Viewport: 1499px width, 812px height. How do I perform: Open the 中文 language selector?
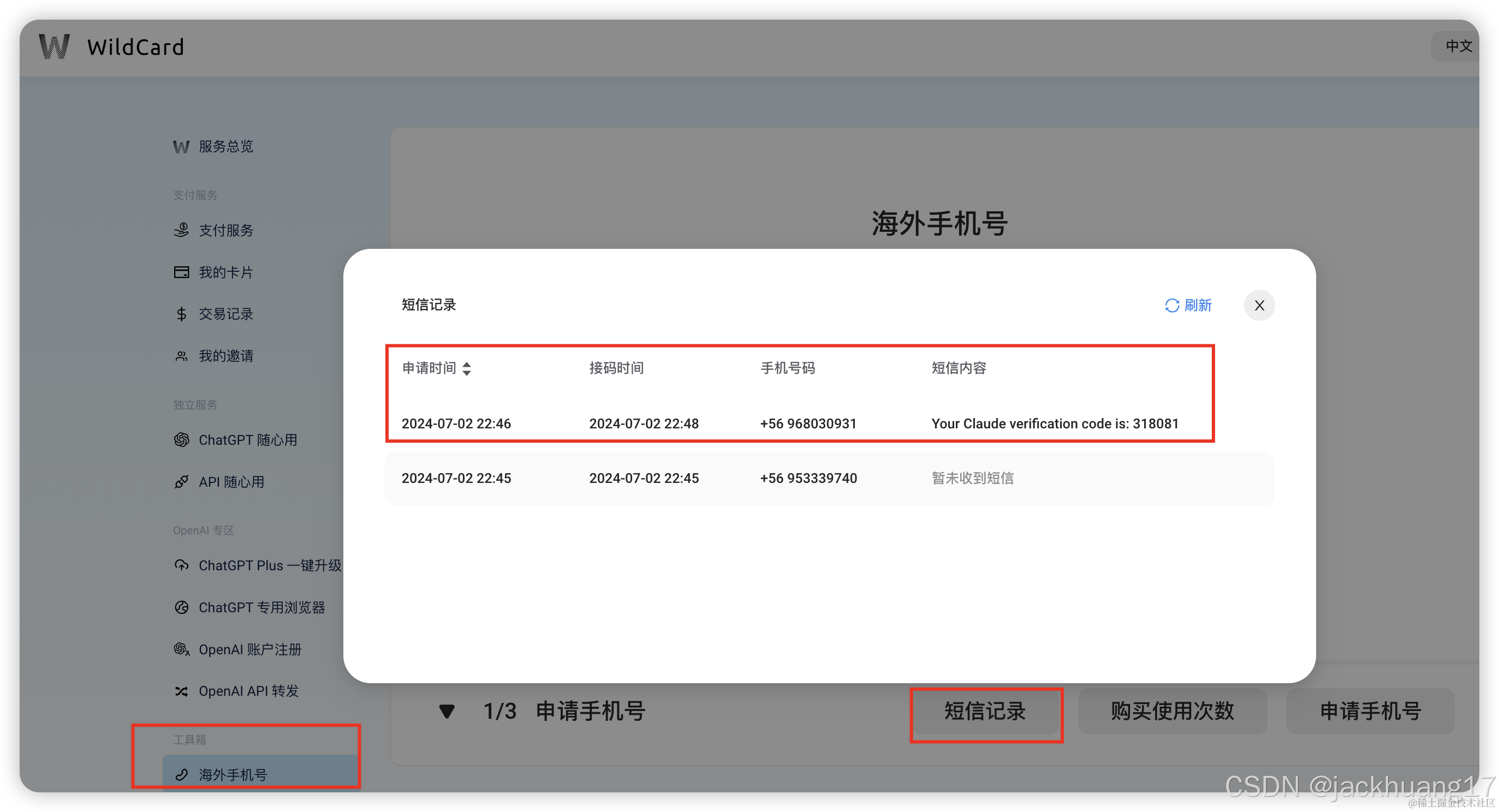pos(1458,46)
